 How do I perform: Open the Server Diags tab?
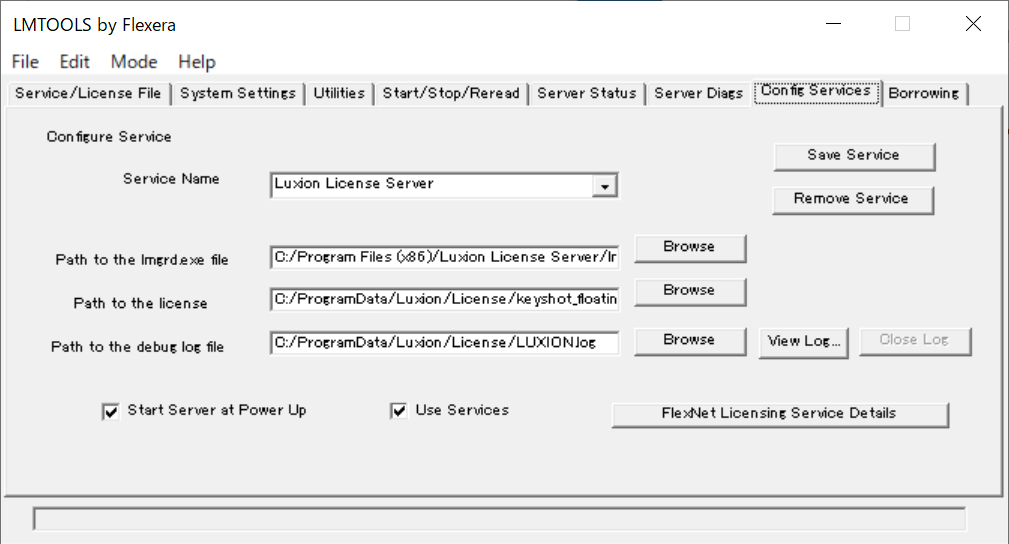coord(698,93)
